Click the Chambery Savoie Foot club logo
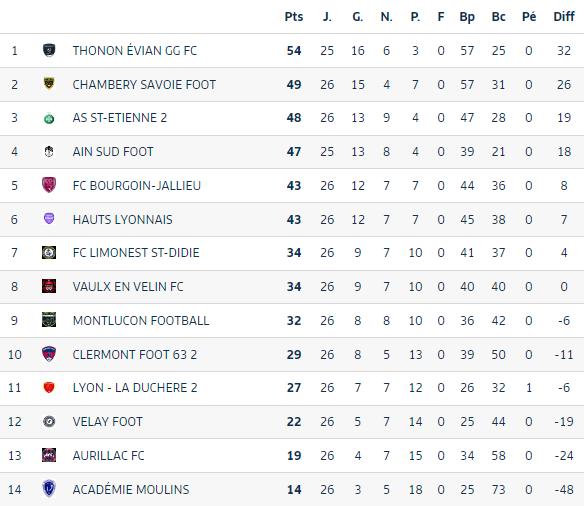586x506 pixels. click(49, 84)
